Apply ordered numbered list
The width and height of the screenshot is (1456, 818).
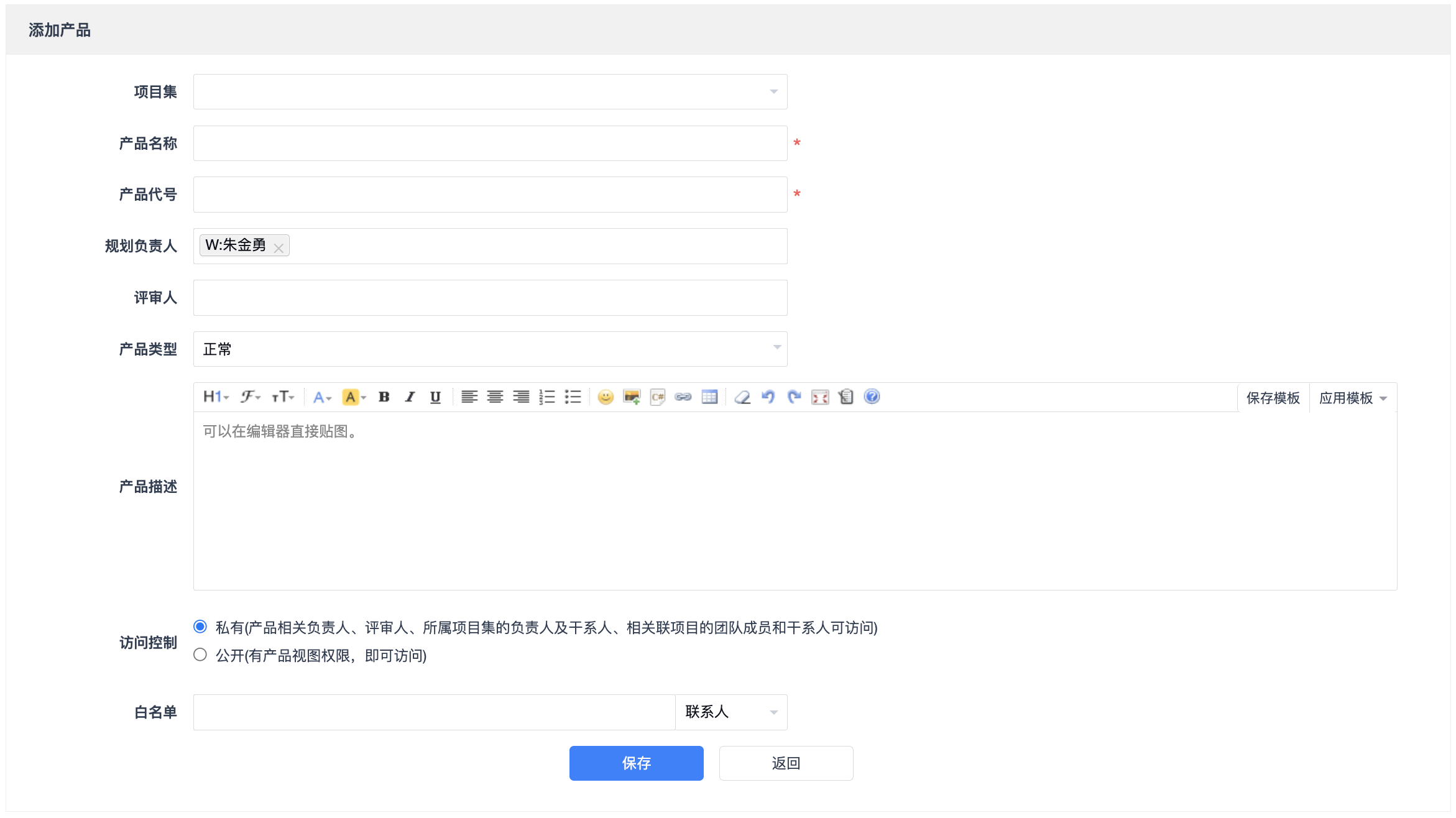[x=546, y=397]
